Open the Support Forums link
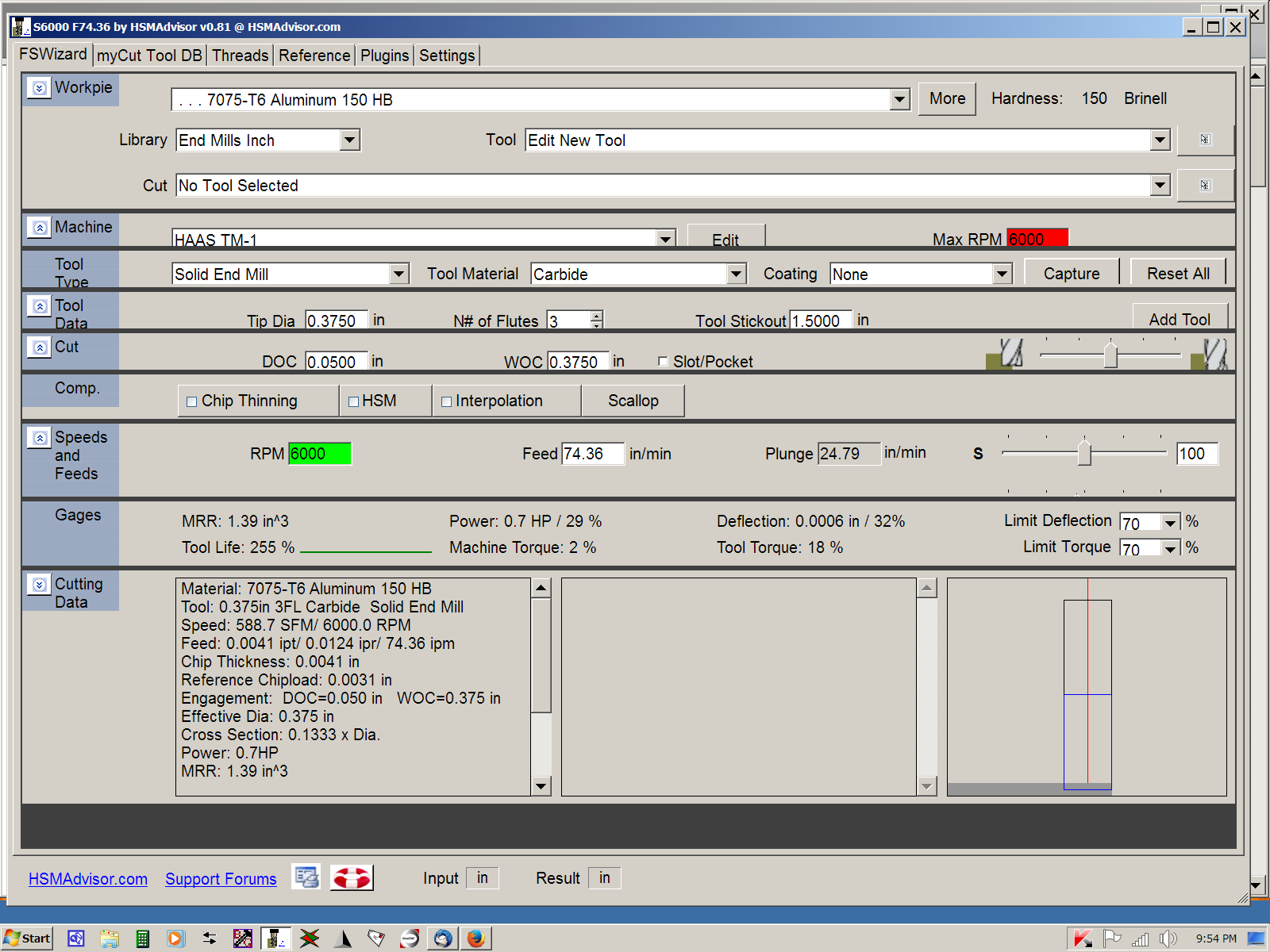The height and width of the screenshot is (952, 1270). coord(221,879)
